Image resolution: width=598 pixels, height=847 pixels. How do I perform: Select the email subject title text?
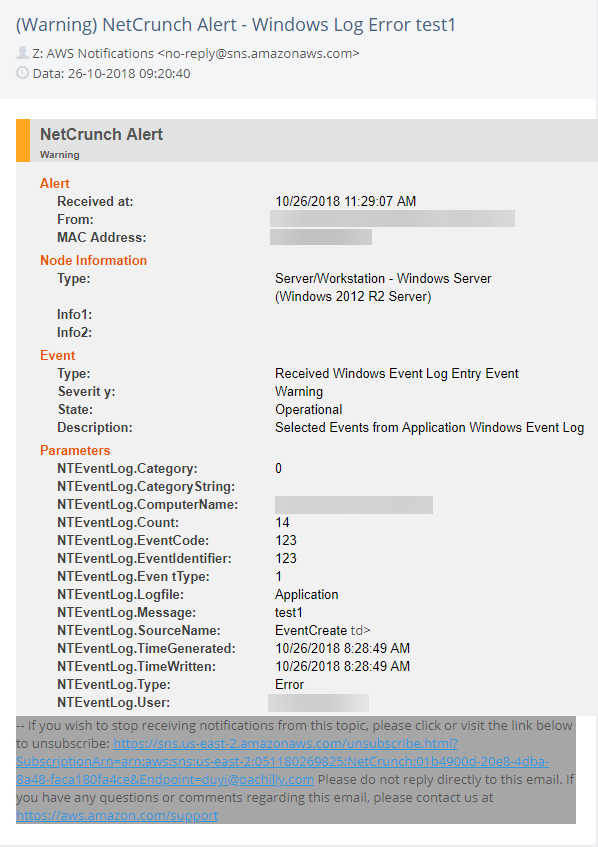coord(236,25)
